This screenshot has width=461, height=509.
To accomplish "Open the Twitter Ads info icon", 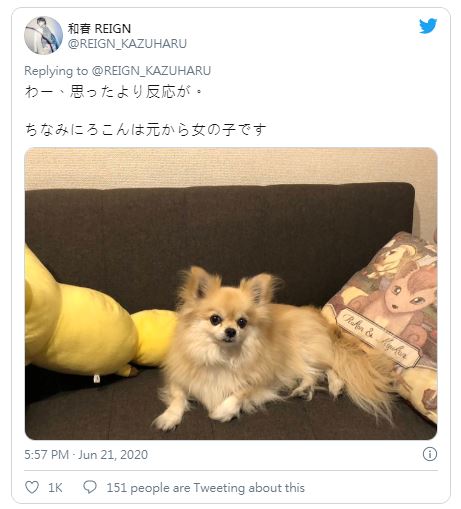I will click(x=430, y=454).
